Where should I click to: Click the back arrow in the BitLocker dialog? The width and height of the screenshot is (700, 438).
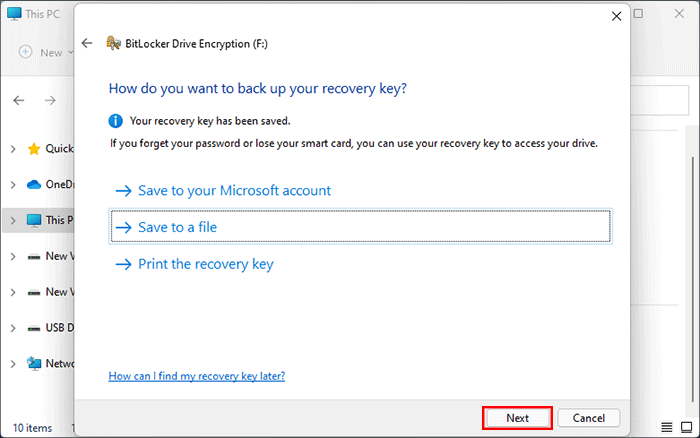[x=87, y=43]
